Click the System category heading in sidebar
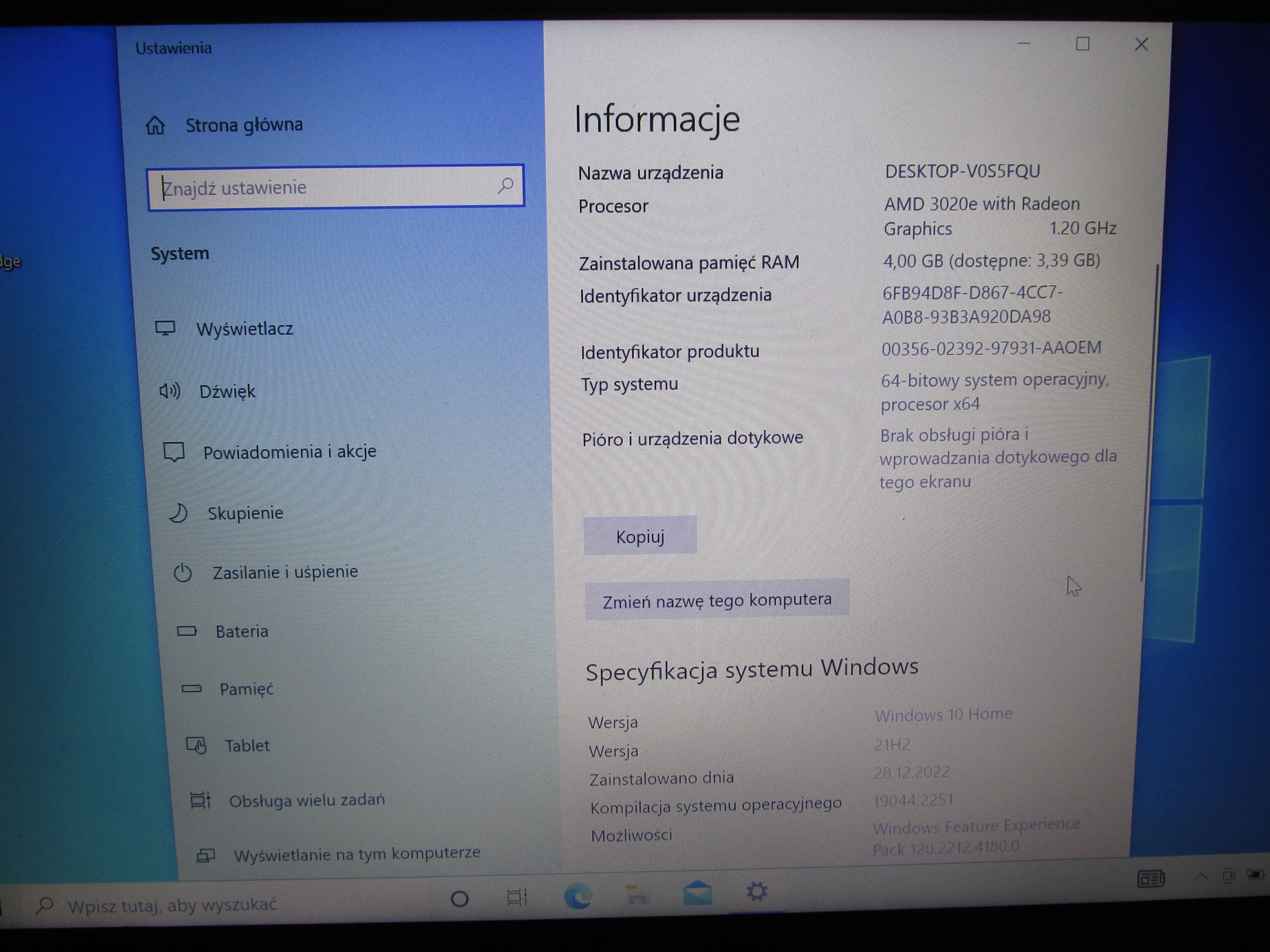This screenshot has height=952, width=1270. [x=180, y=253]
